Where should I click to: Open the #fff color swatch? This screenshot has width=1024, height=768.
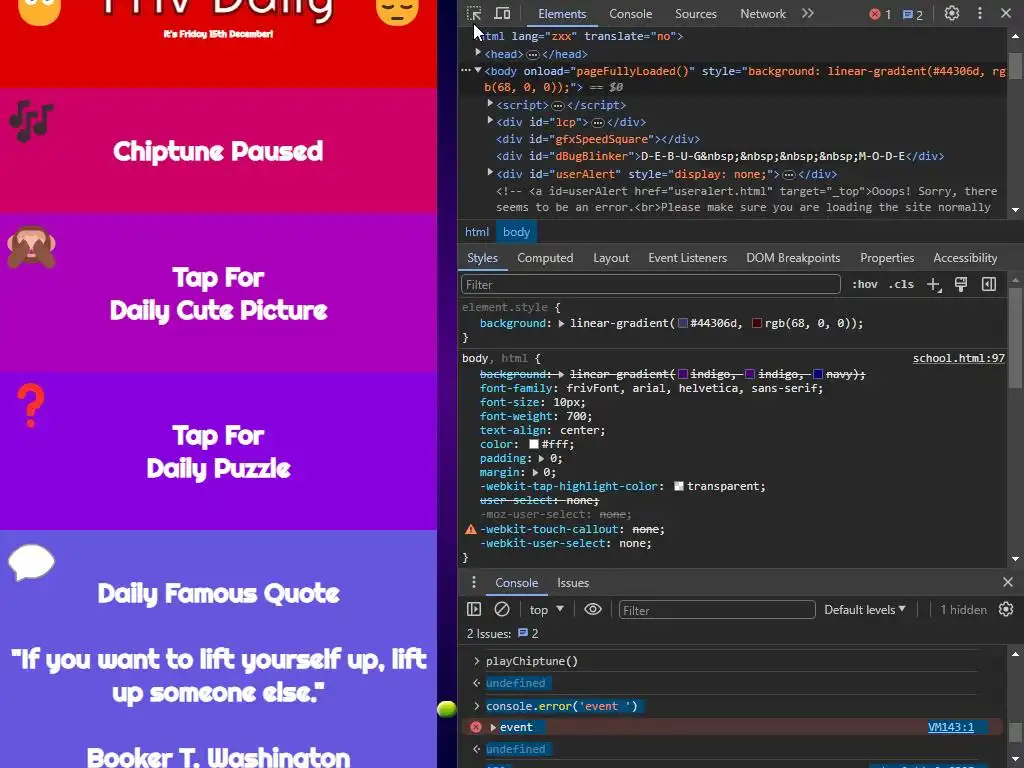click(x=534, y=444)
